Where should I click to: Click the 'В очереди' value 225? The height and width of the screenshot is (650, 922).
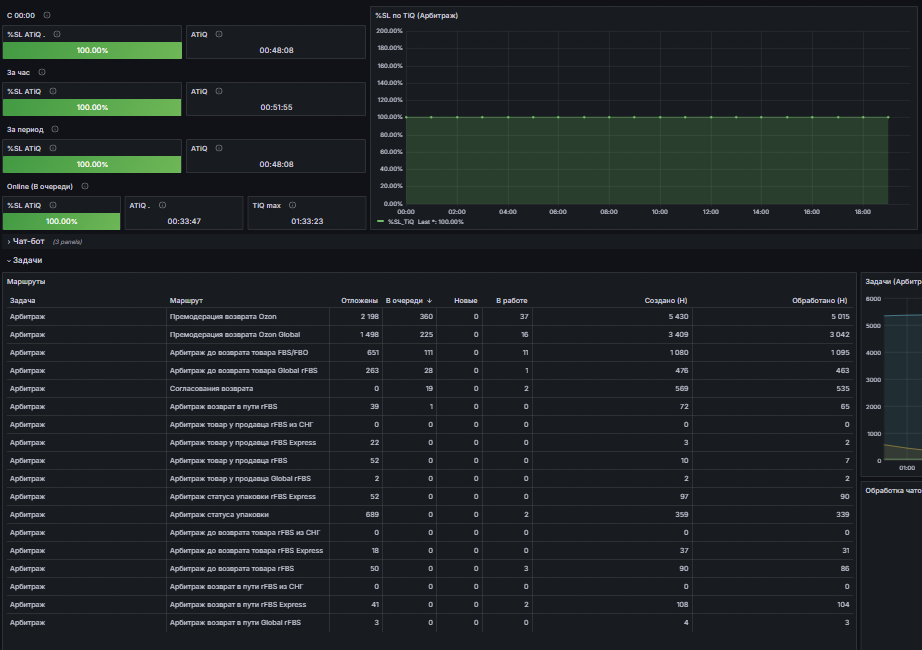click(426, 335)
